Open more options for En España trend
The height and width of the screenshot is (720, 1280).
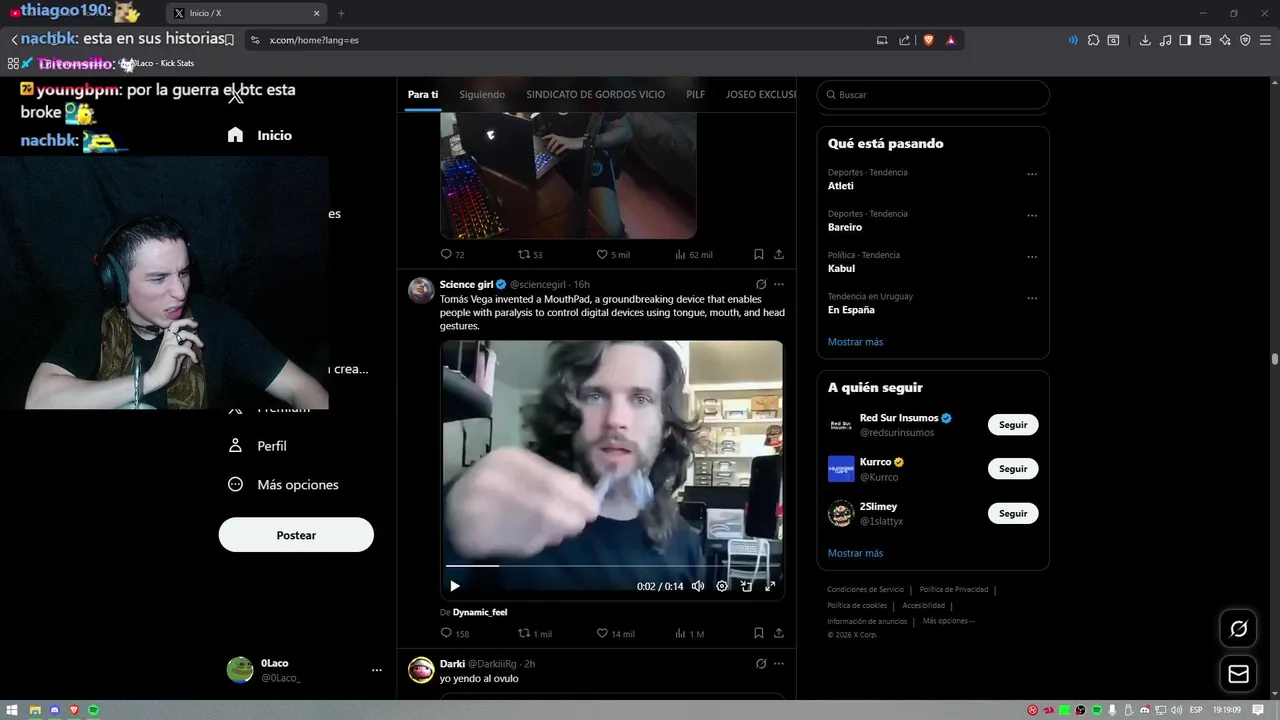pos(1032,298)
